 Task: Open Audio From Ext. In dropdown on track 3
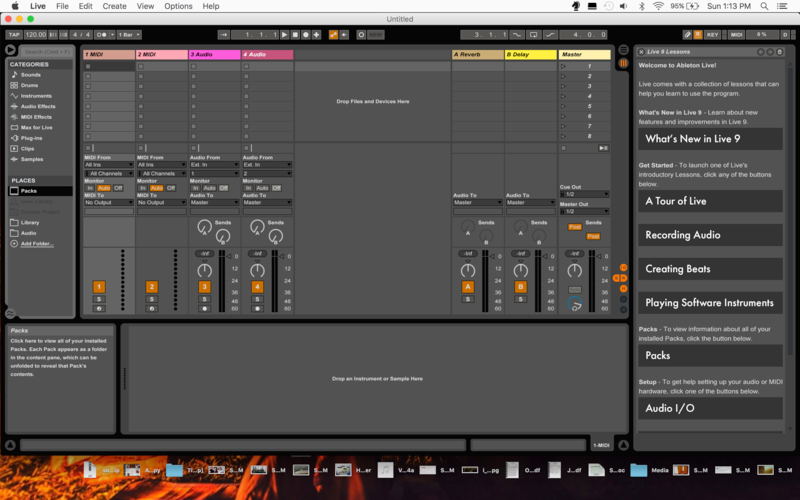[x=214, y=165]
